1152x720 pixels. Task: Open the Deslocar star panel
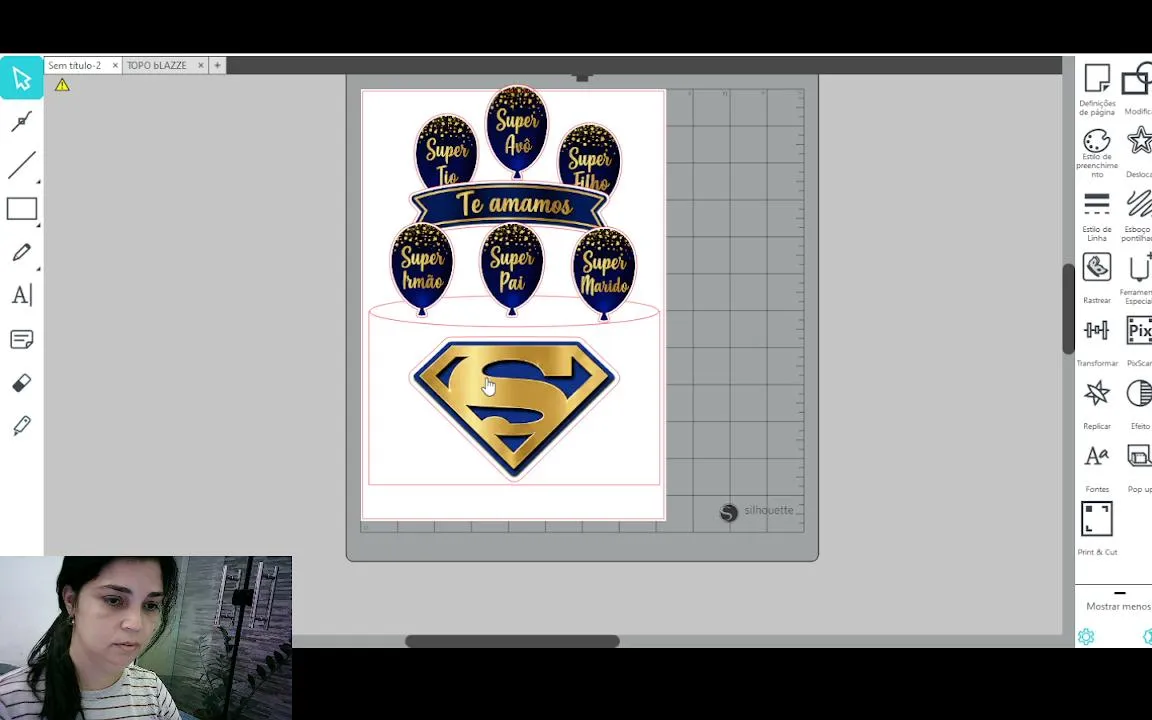click(1139, 153)
